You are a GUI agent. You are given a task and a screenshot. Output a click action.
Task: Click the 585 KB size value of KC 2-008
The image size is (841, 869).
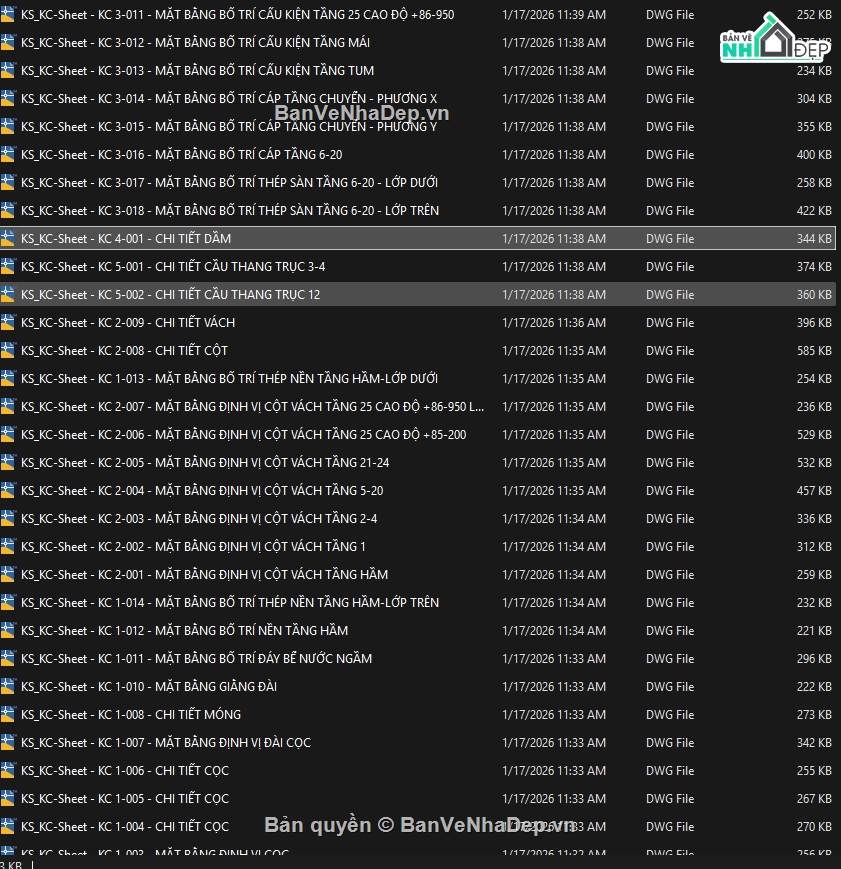(814, 350)
